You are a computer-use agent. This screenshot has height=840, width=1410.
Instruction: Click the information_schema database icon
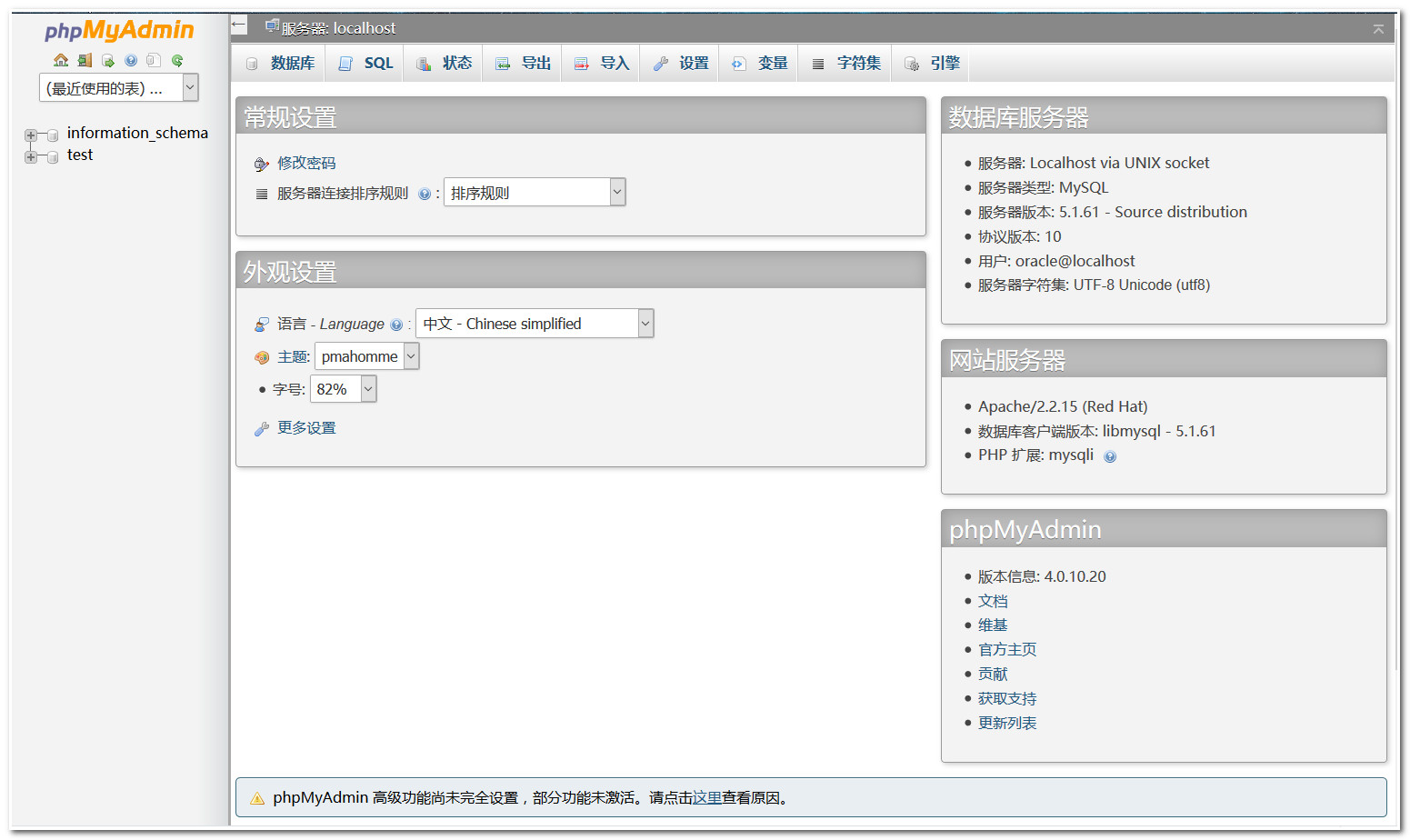(x=53, y=135)
